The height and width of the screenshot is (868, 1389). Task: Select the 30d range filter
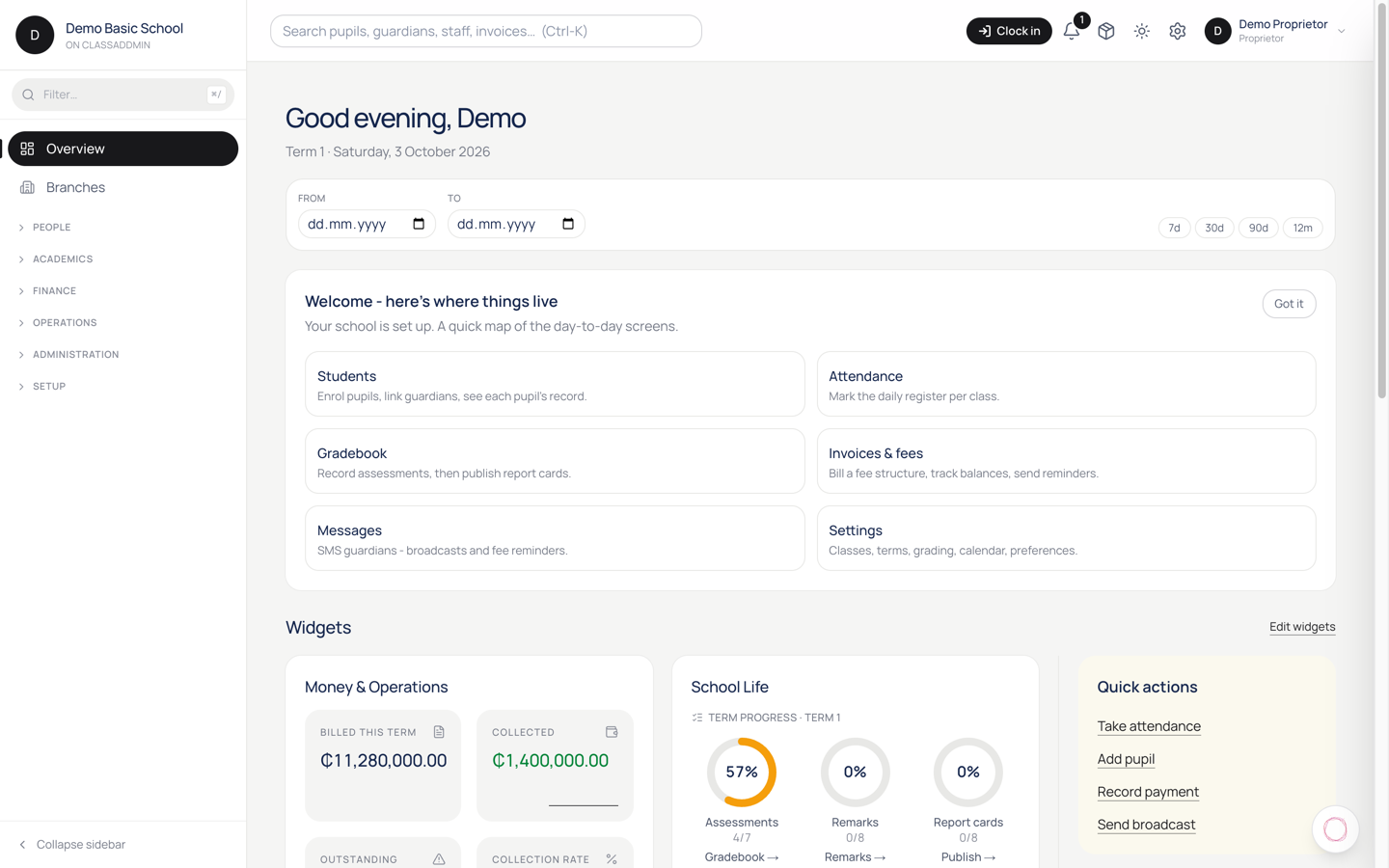click(x=1214, y=228)
